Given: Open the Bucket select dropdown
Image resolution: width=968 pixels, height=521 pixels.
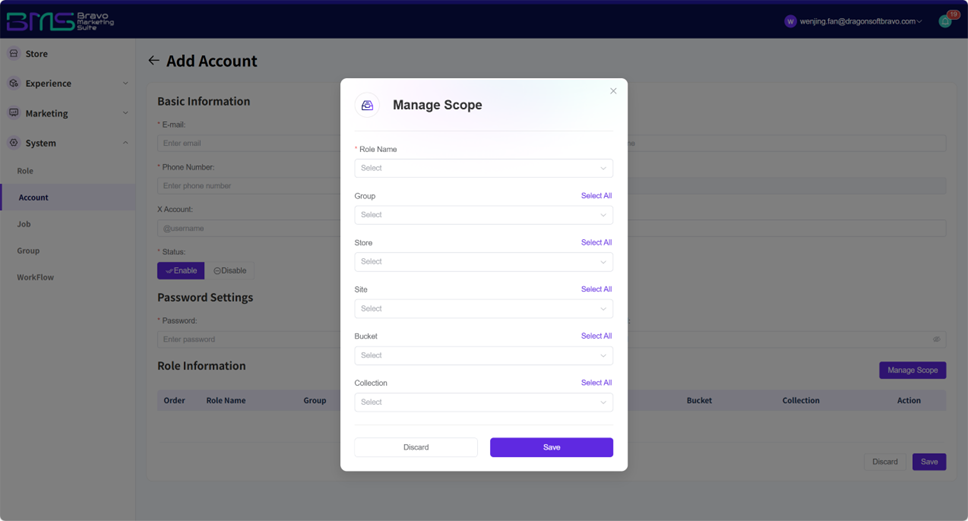Looking at the screenshot, I should (x=483, y=356).
